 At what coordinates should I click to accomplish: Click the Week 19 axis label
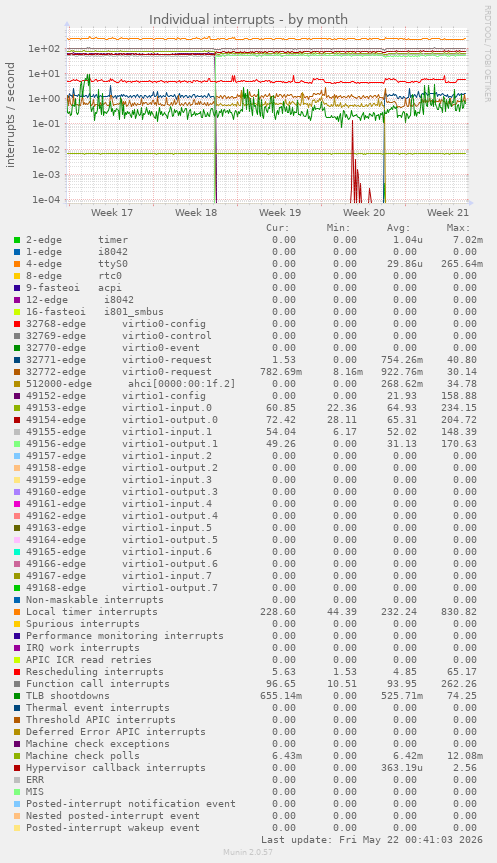280,212
